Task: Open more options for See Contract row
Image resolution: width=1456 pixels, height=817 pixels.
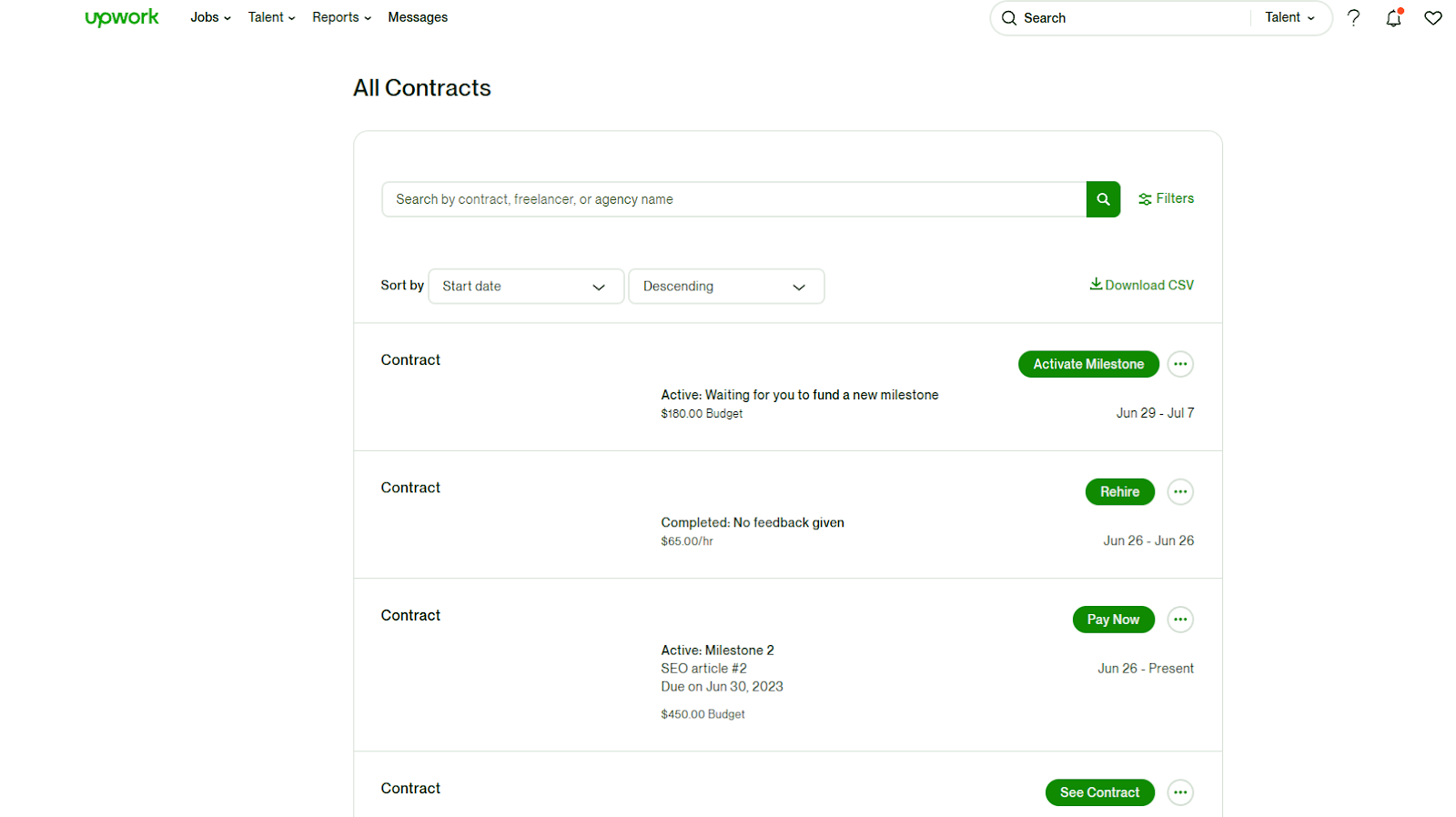Action: click(x=1180, y=792)
